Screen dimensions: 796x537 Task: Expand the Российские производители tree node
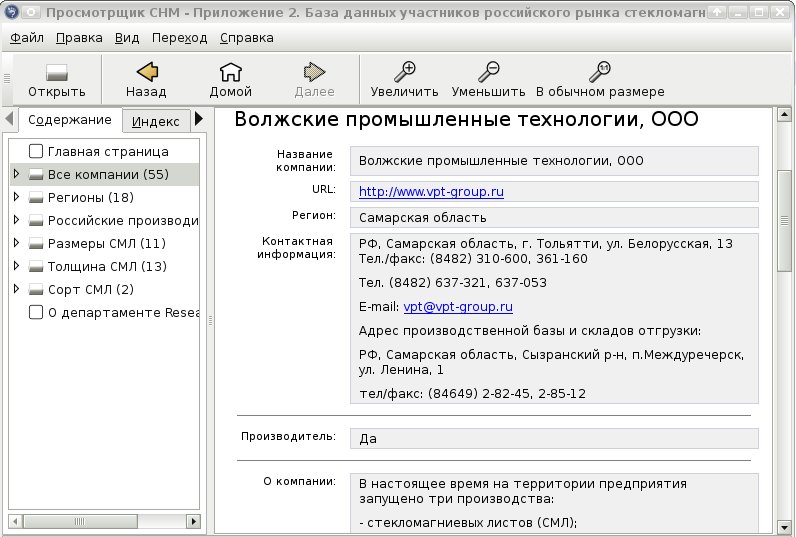point(16,220)
